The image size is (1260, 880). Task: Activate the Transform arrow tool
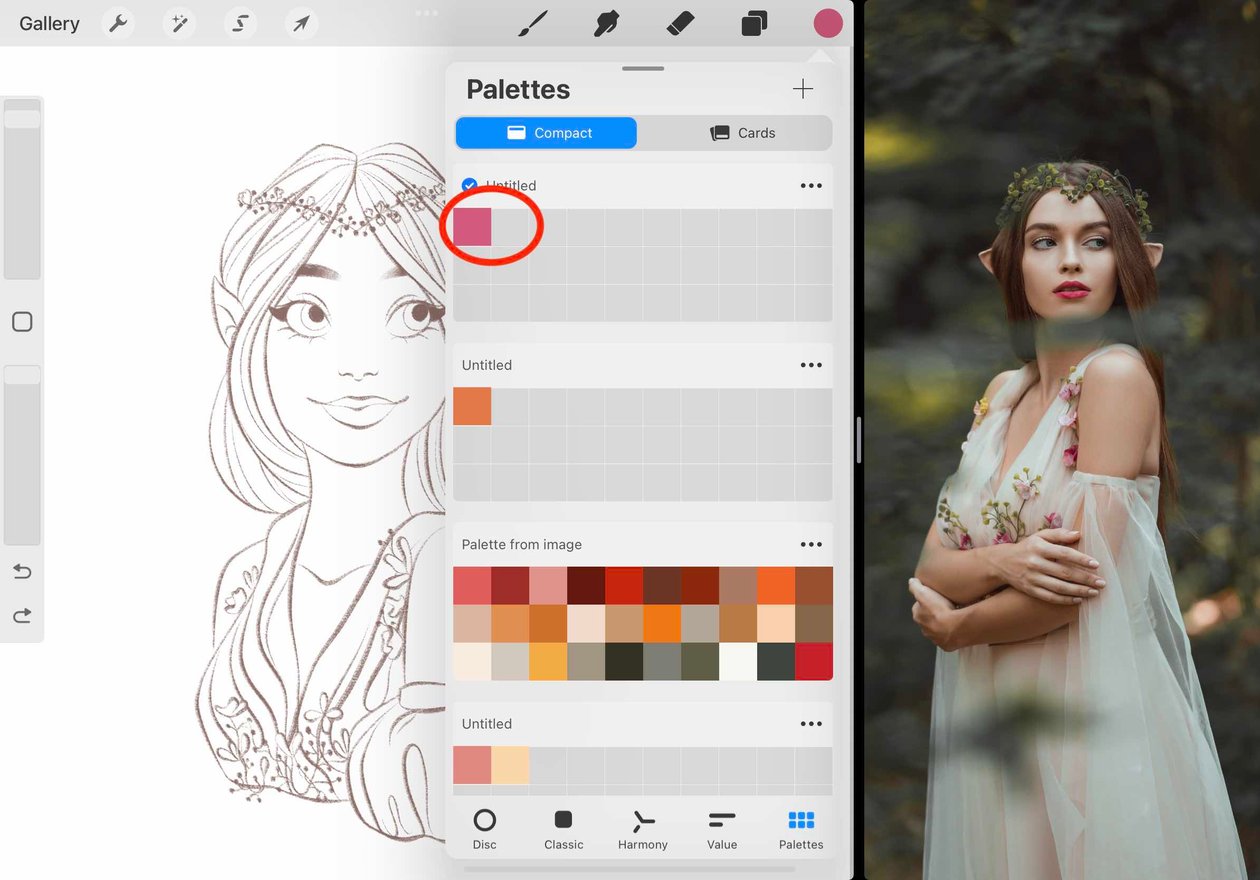pyautogui.click(x=301, y=23)
